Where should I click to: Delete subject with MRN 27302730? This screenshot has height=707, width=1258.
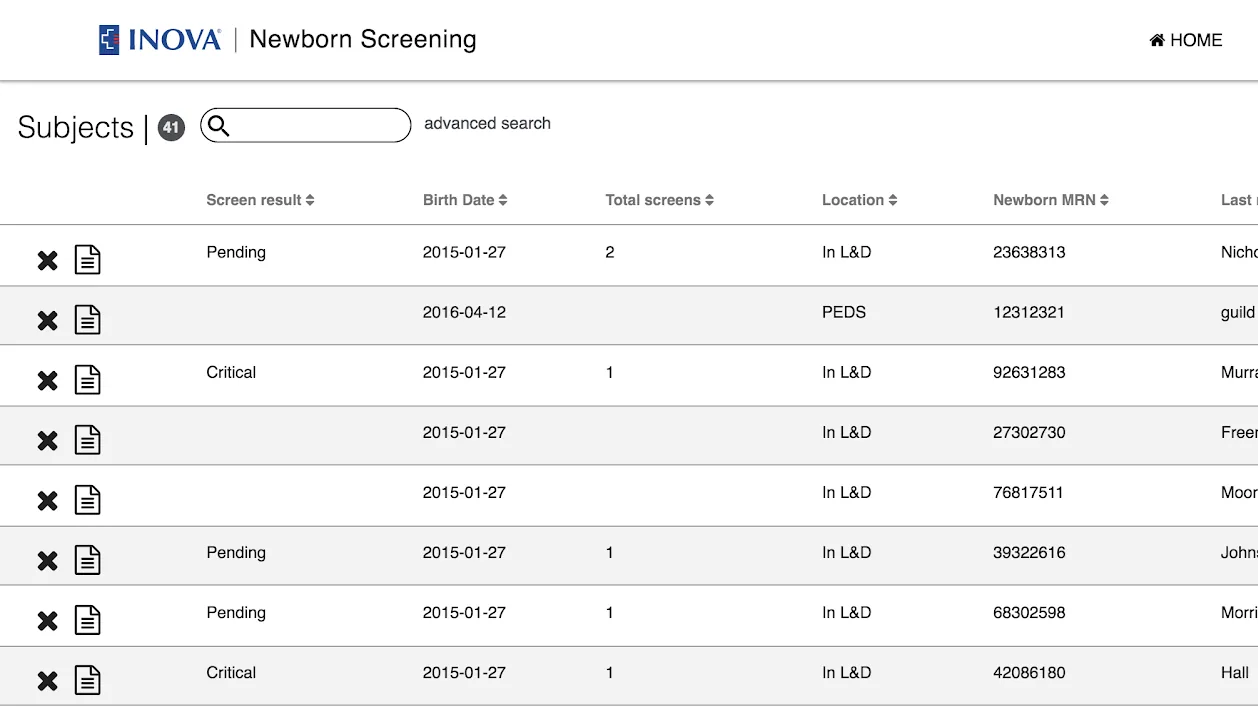pos(47,441)
